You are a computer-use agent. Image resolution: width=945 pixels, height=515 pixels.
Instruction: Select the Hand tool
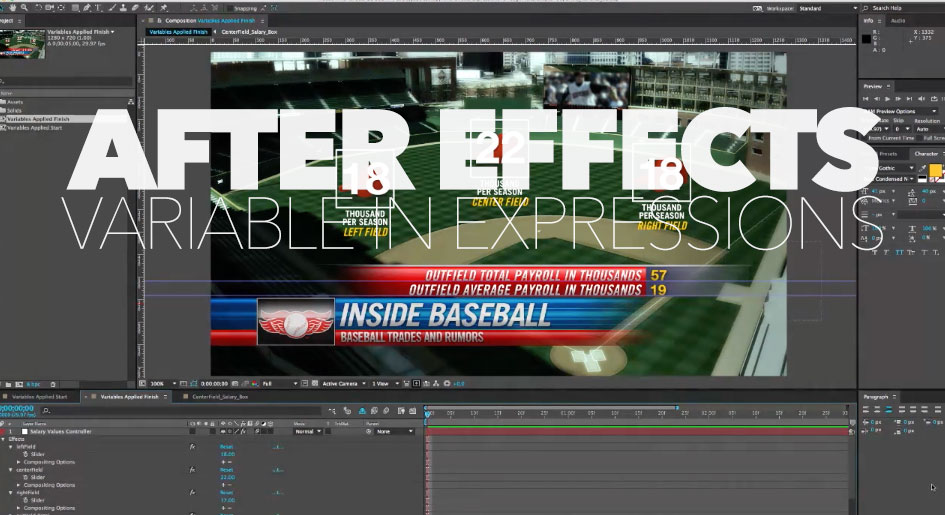13,8
